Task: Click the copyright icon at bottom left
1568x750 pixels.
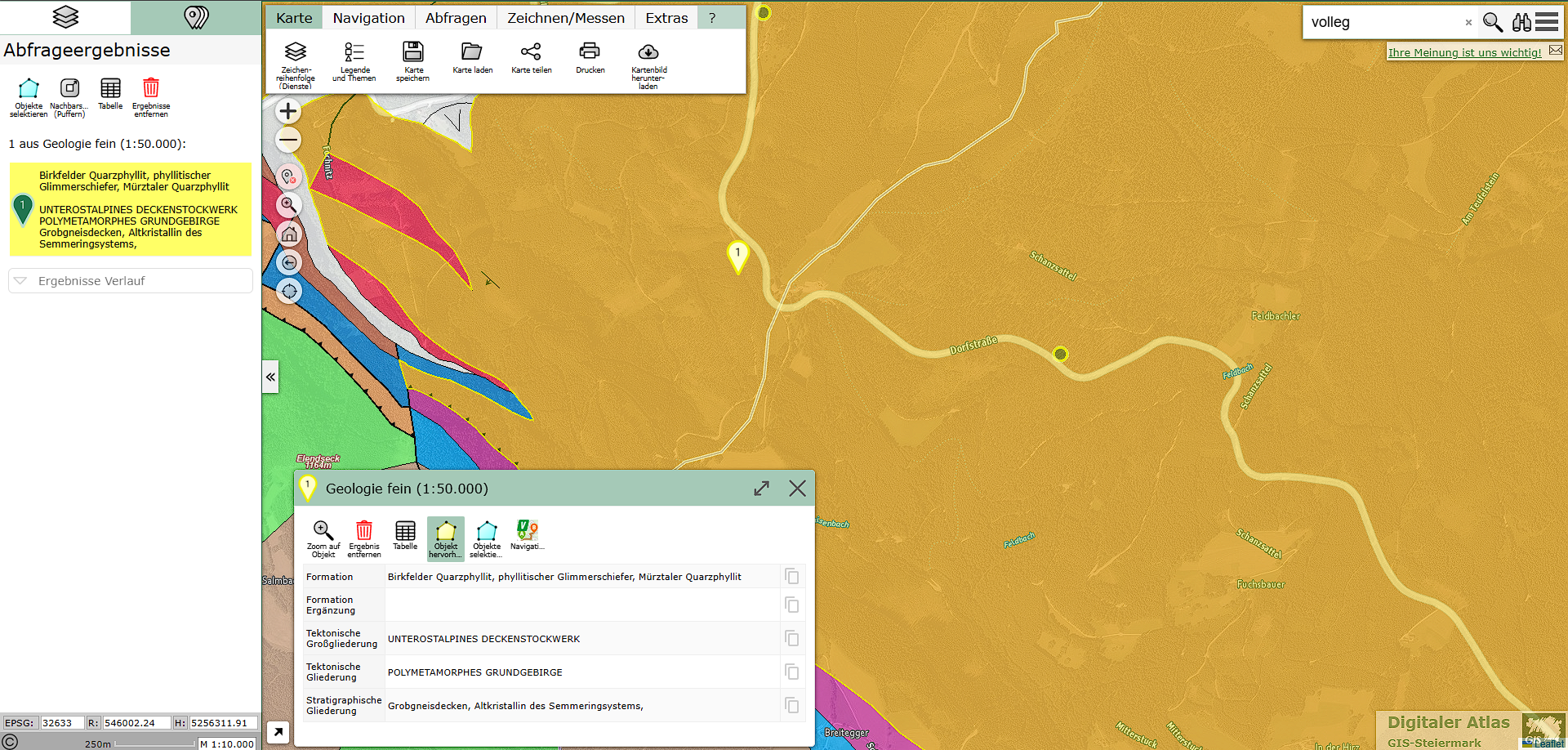Action: tap(10, 742)
